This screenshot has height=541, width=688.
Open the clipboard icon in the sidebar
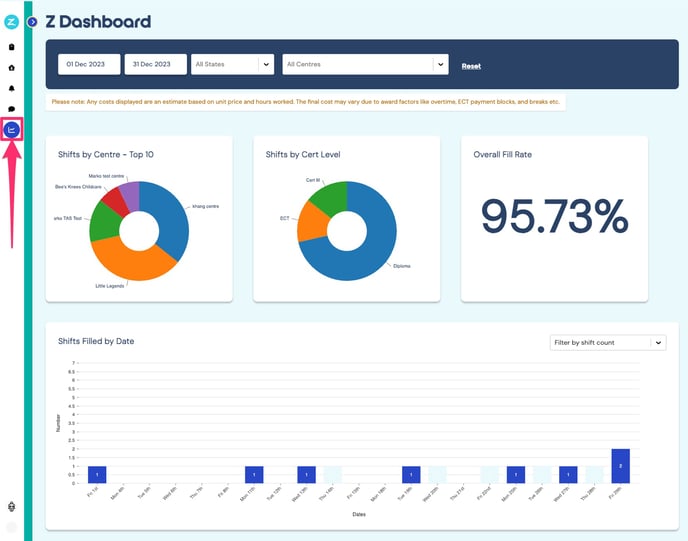12,46
